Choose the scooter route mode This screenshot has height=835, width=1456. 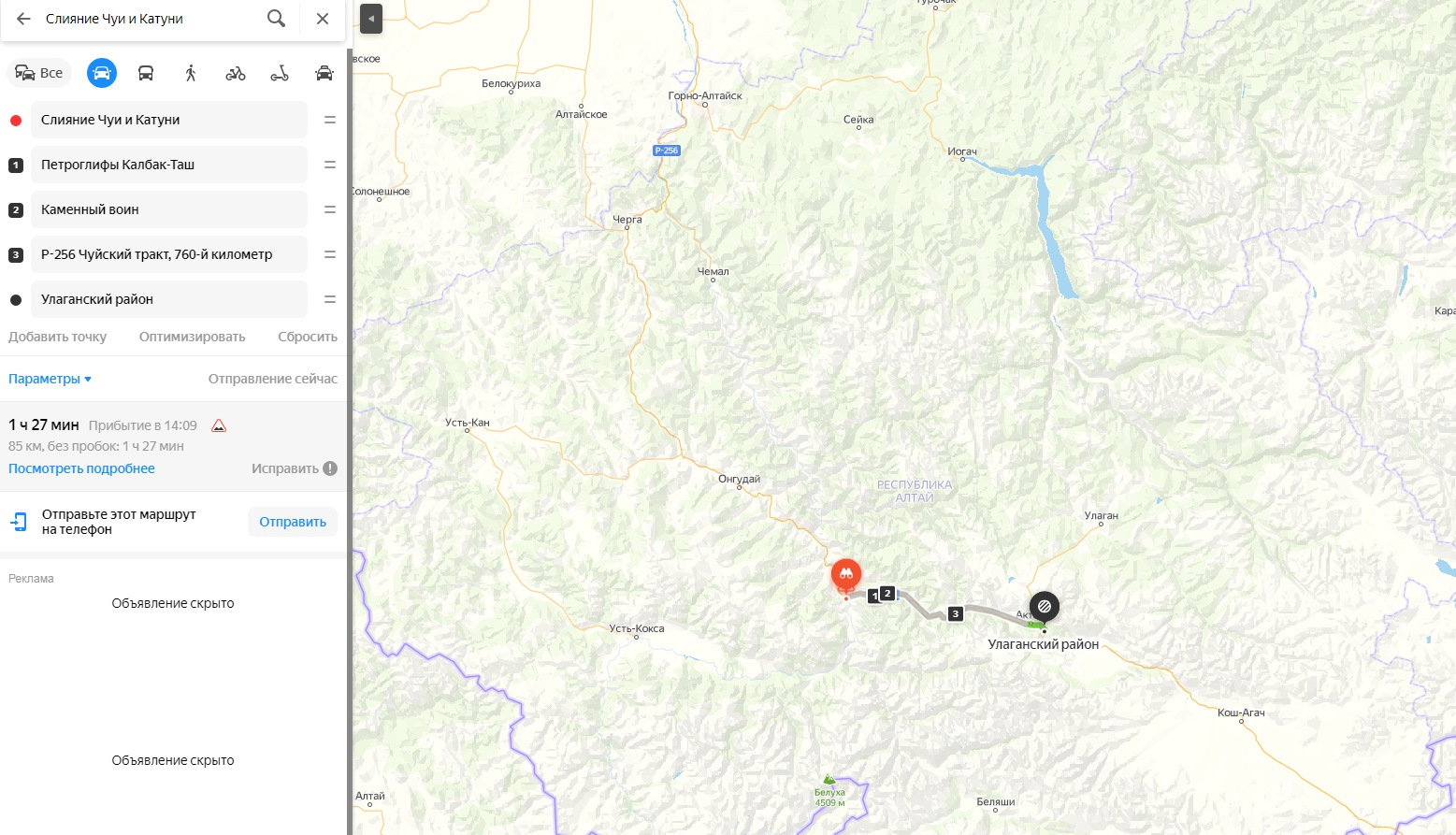click(x=280, y=73)
